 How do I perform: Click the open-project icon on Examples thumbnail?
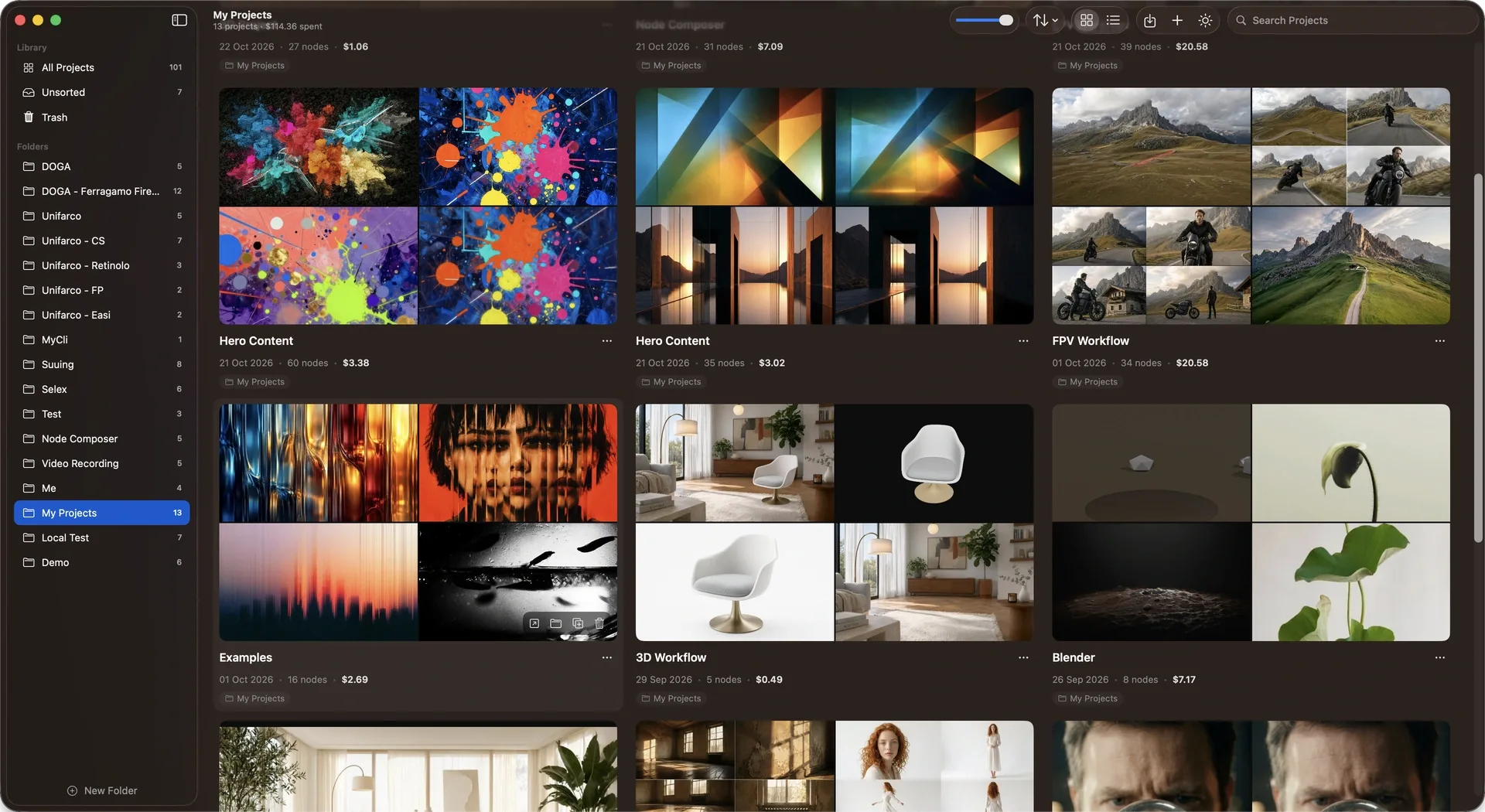(534, 623)
